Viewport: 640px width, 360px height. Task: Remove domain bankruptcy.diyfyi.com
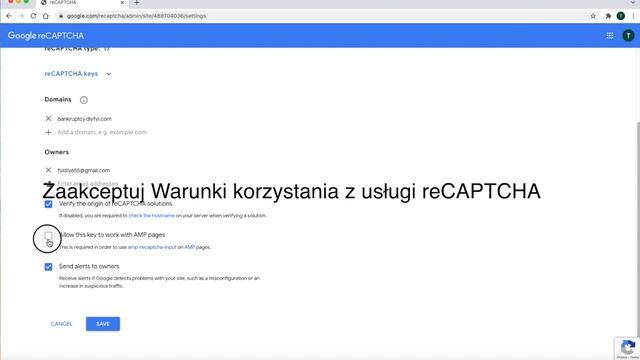click(x=48, y=119)
